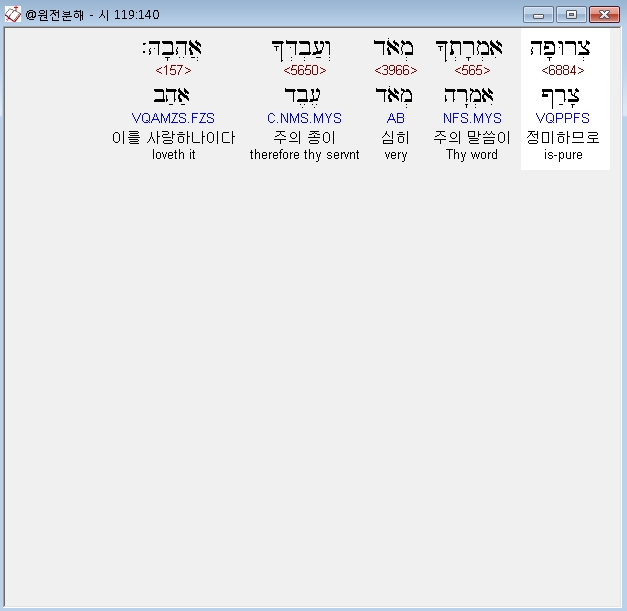The height and width of the screenshot is (611, 627).
Task: Click the app icon in title bar
Action: point(12,14)
